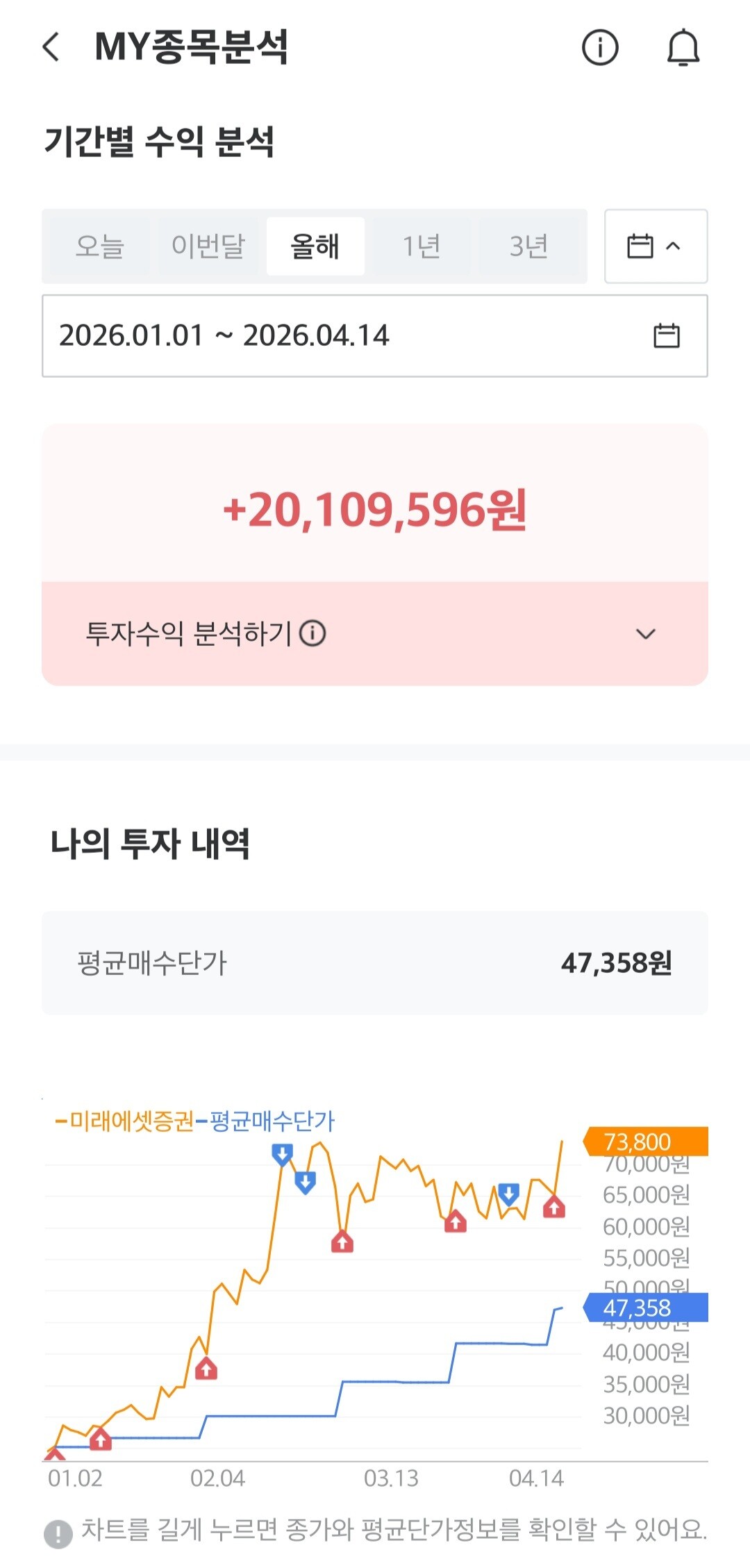The height and width of the screenshot is (1568, 750).
Task: Switch to the 1년 period tab
Action: (x=422, y=247)
